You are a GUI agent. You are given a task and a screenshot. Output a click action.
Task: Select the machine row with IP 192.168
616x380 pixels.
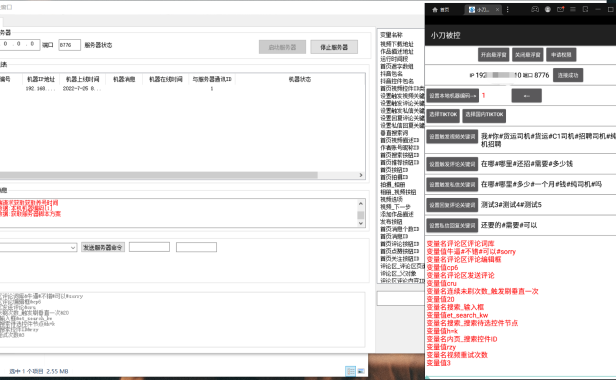(x=182, y=89)
